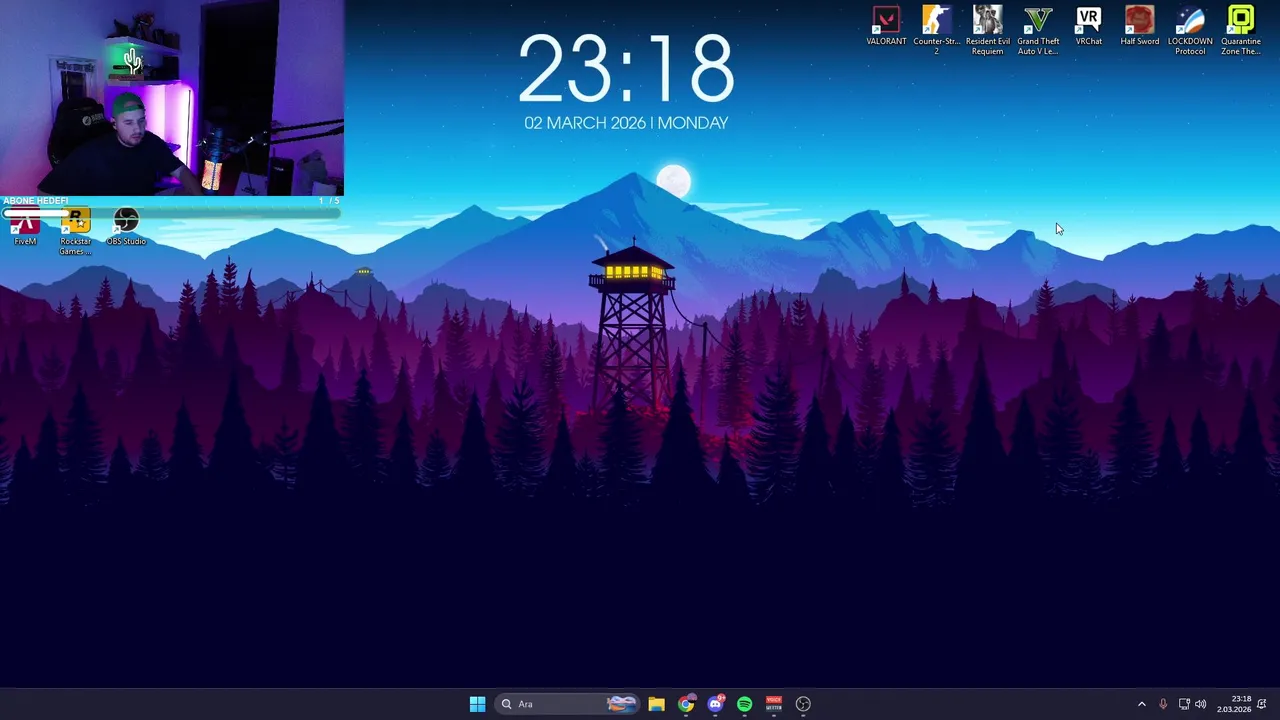Open the Voicemeeter app on taskbar
1280x720 pixels.
pyautogui.click(x=773, y=704)
